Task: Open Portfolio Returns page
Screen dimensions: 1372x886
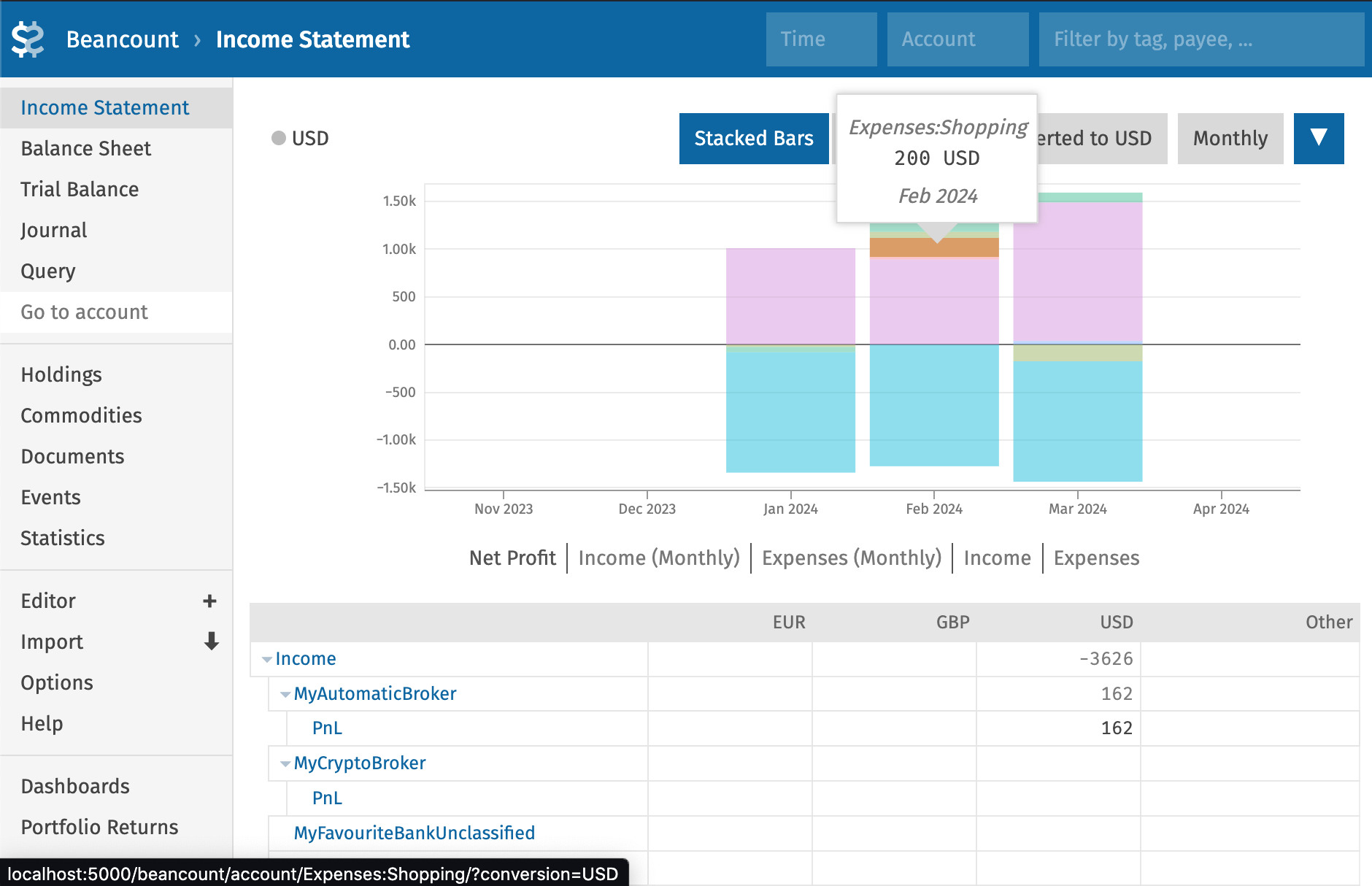Action: point(116,828)
